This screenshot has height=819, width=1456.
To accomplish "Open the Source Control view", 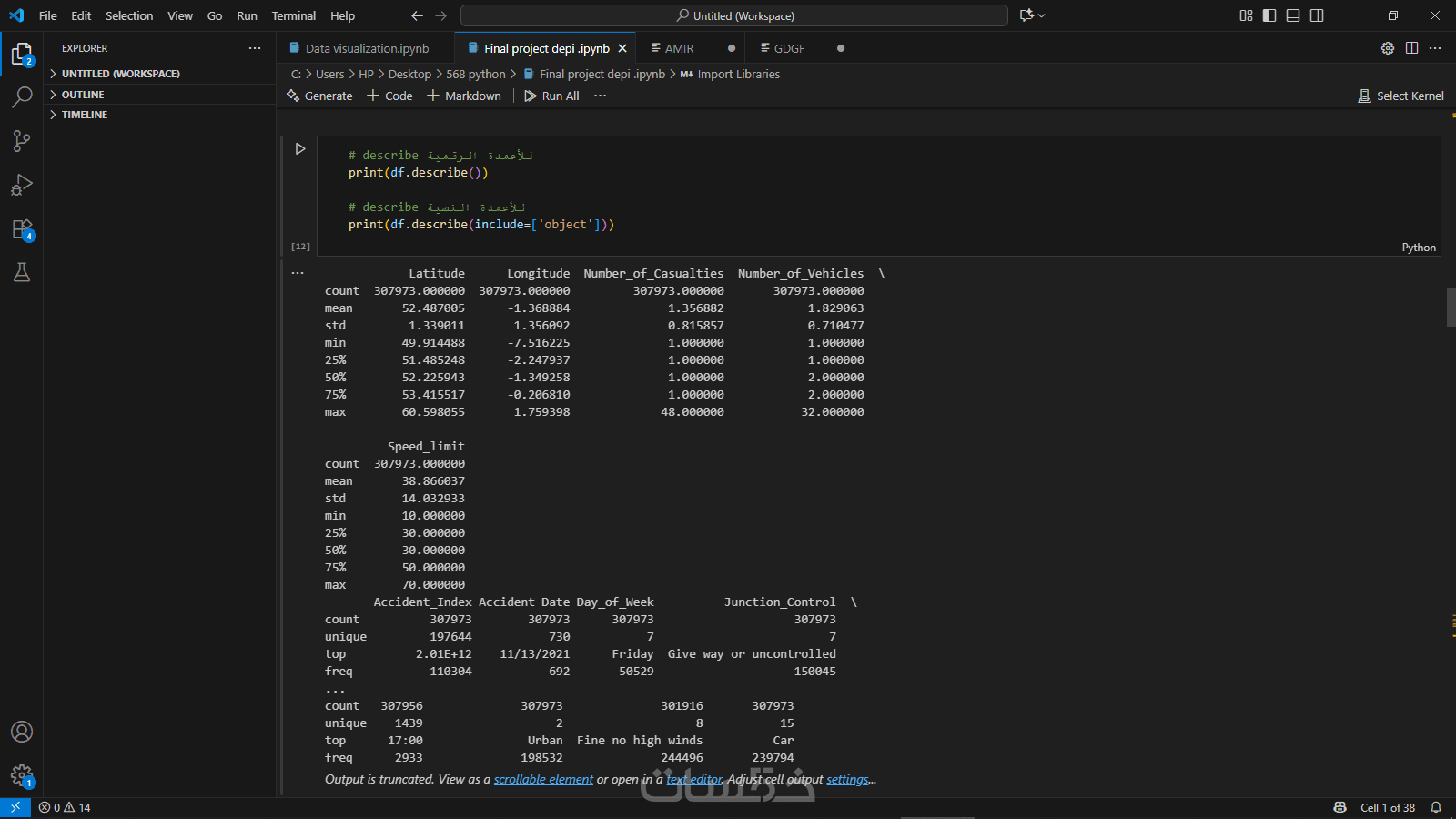I will click(22, 140).
